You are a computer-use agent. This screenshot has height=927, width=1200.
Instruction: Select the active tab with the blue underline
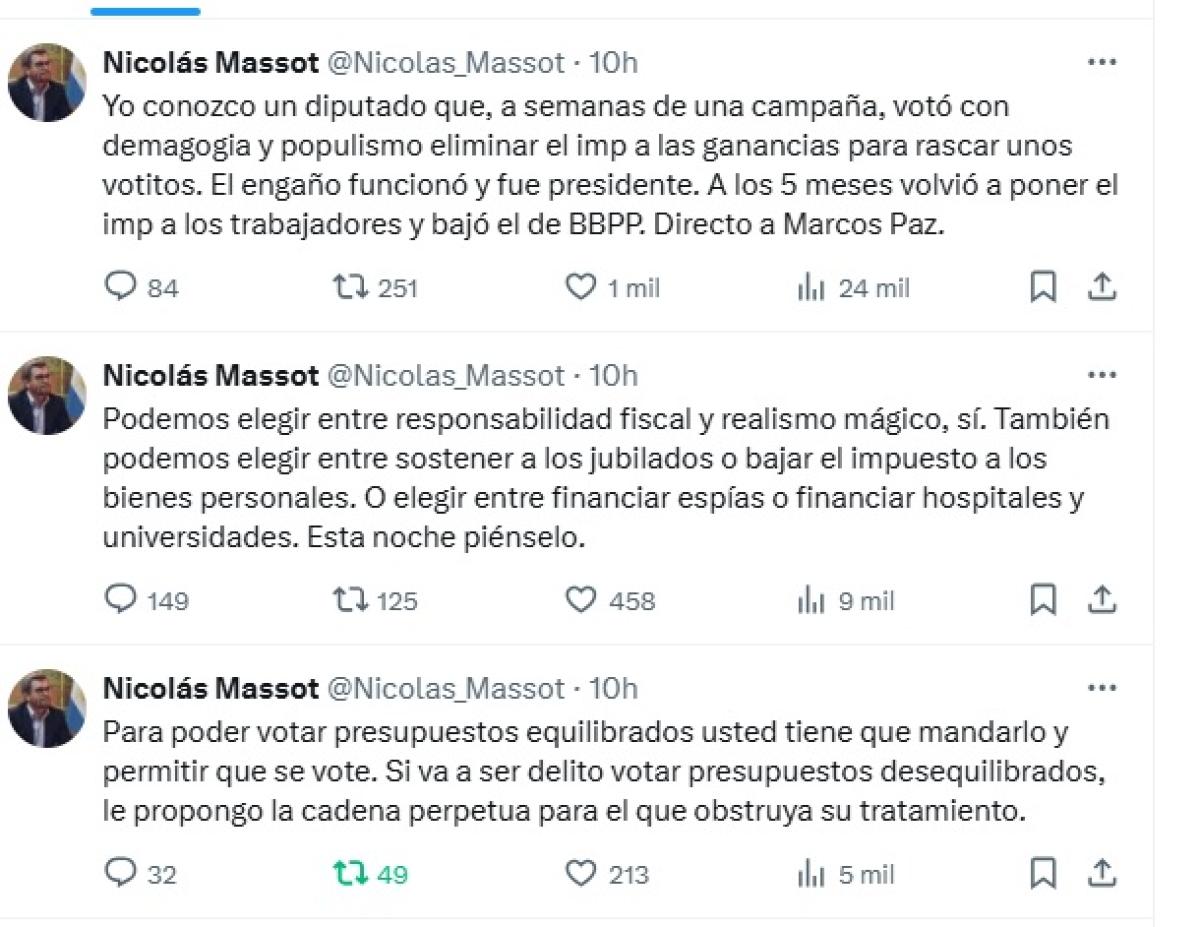coord(145,10)
